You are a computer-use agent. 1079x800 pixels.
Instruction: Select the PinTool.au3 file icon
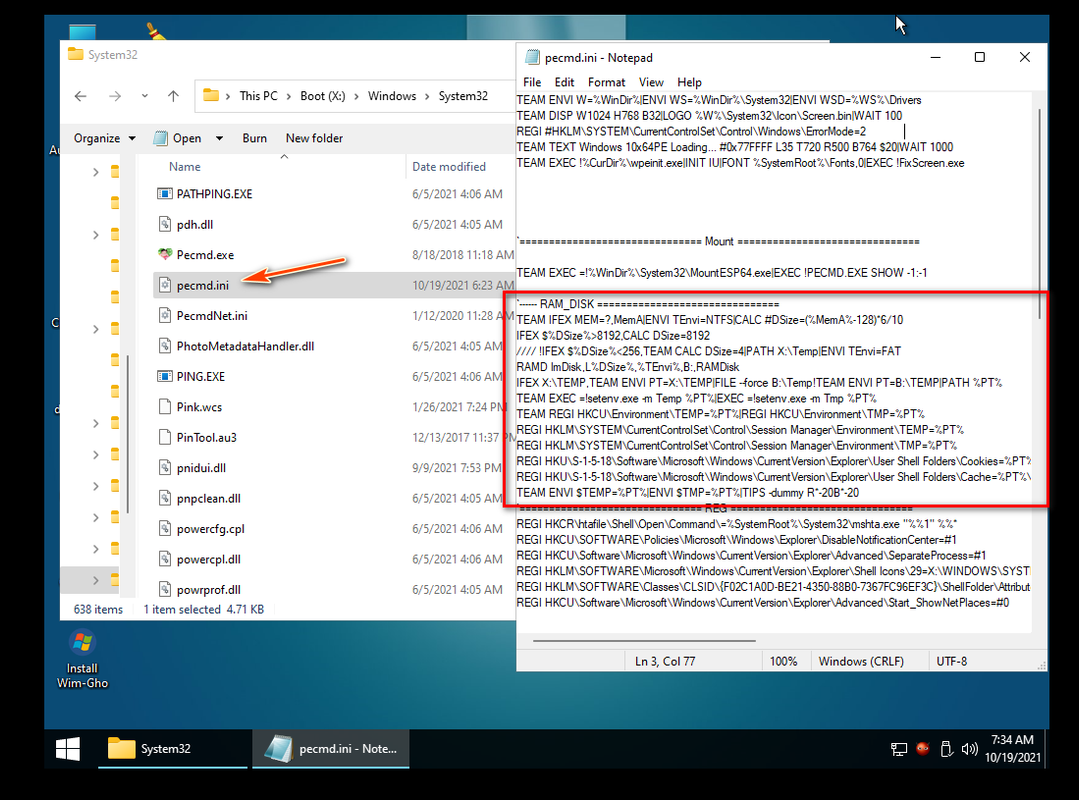(x=164, y=437)
